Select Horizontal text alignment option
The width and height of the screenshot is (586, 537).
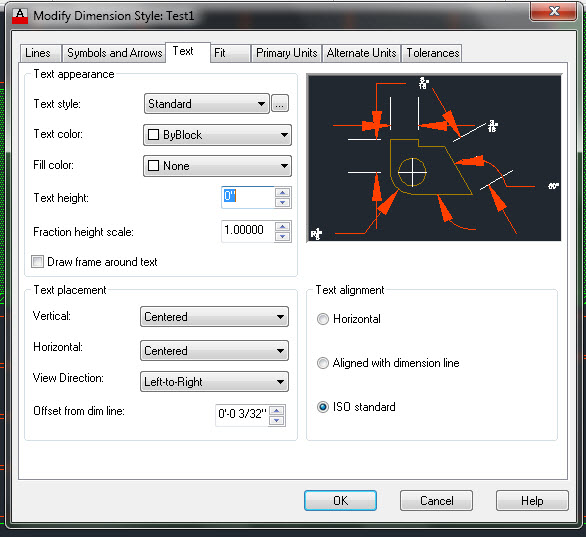323,319
